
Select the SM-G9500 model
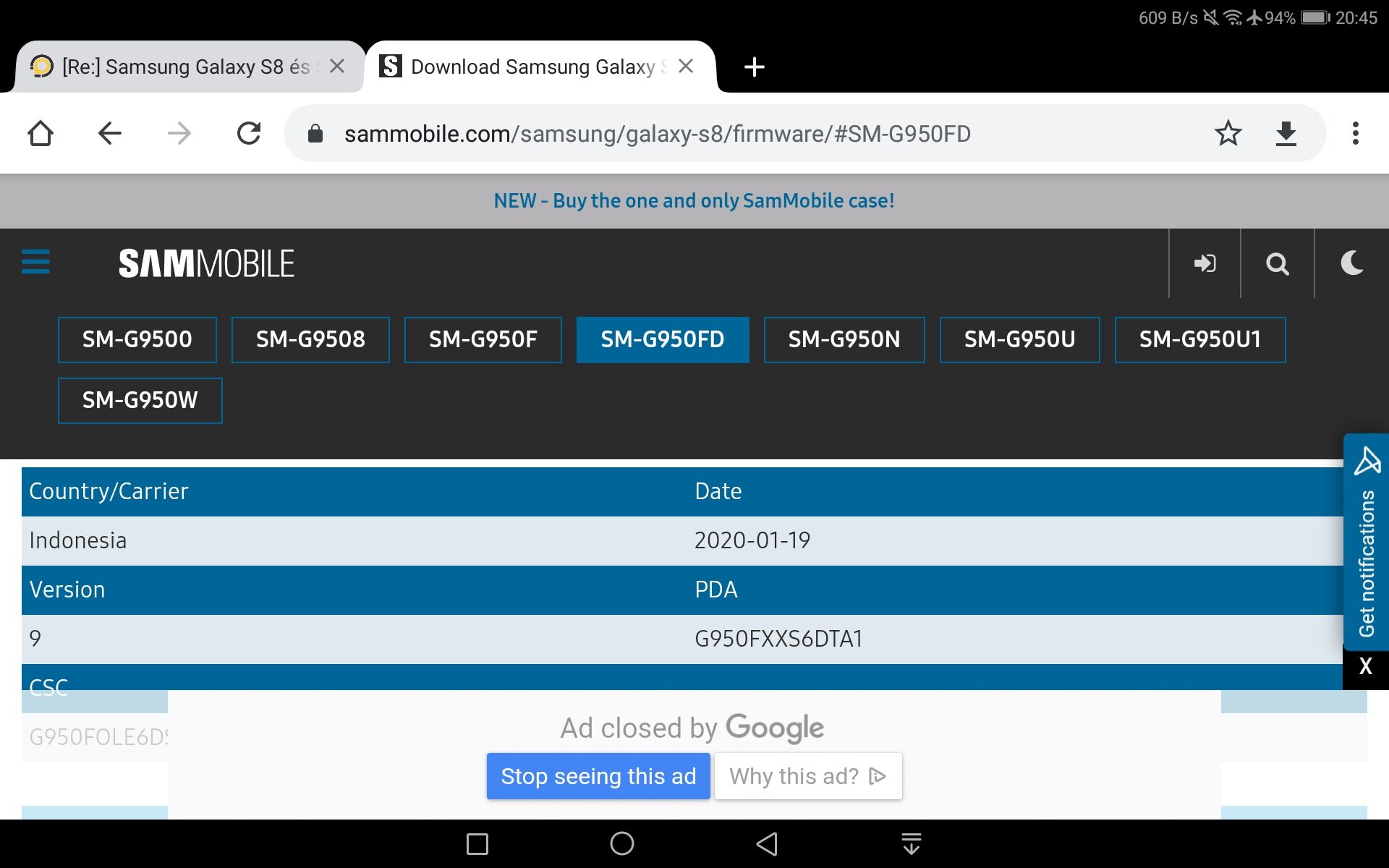click(x=137, y=339)
